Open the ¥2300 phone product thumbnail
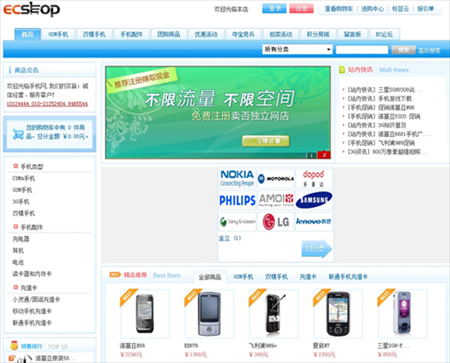This screenshot has height=363, width=450. click(338, 314)
